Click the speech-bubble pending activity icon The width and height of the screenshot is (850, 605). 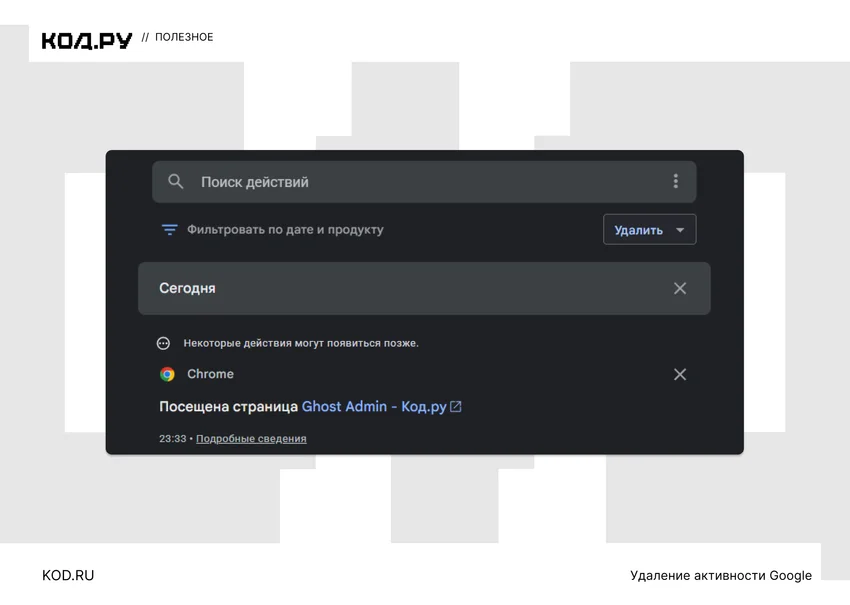point(163,343)
